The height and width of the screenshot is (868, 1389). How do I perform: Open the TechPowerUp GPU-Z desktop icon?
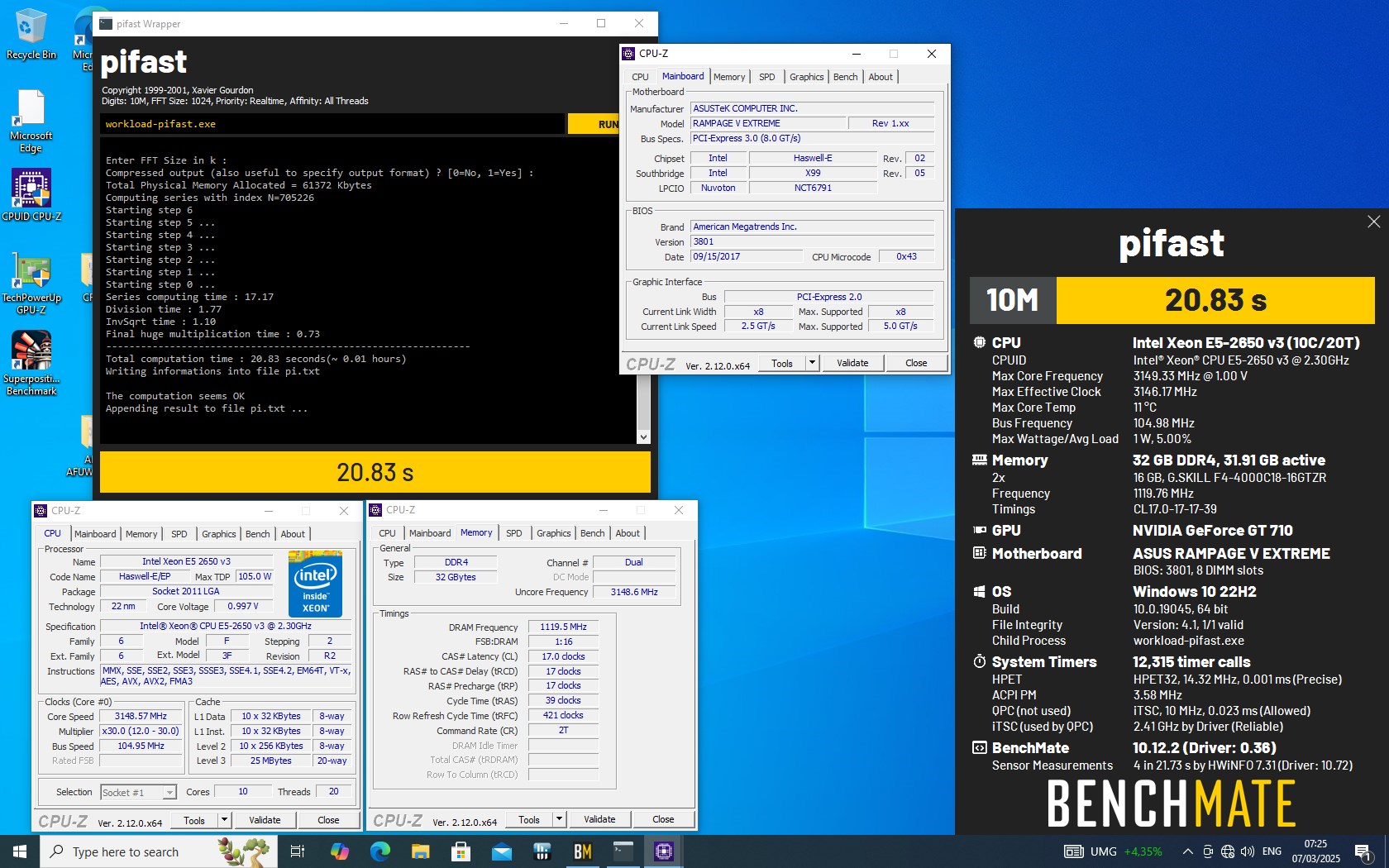pos(31,284)
